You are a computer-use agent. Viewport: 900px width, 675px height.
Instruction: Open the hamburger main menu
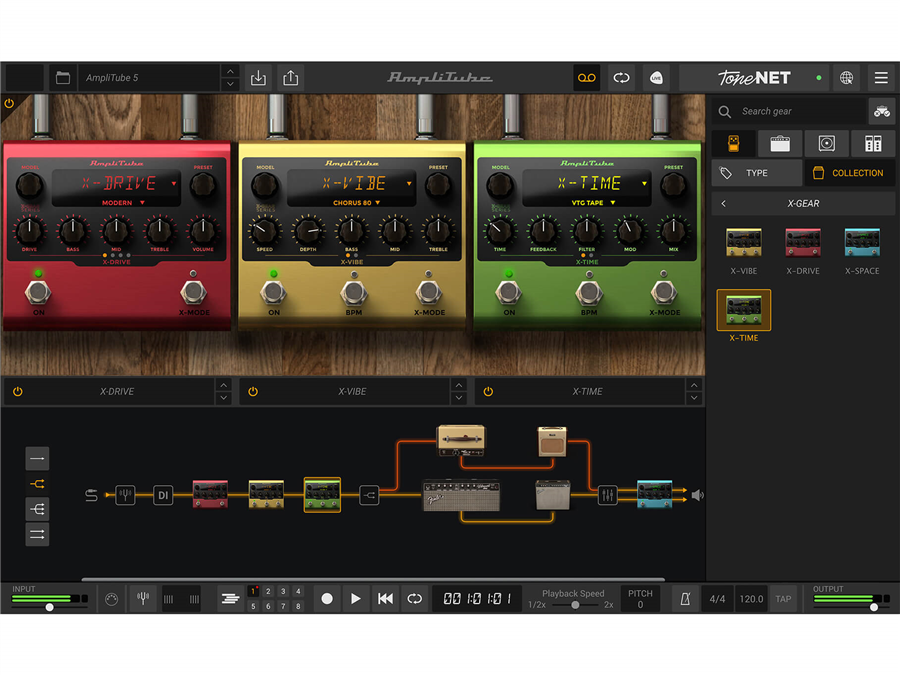coord(880,78)
